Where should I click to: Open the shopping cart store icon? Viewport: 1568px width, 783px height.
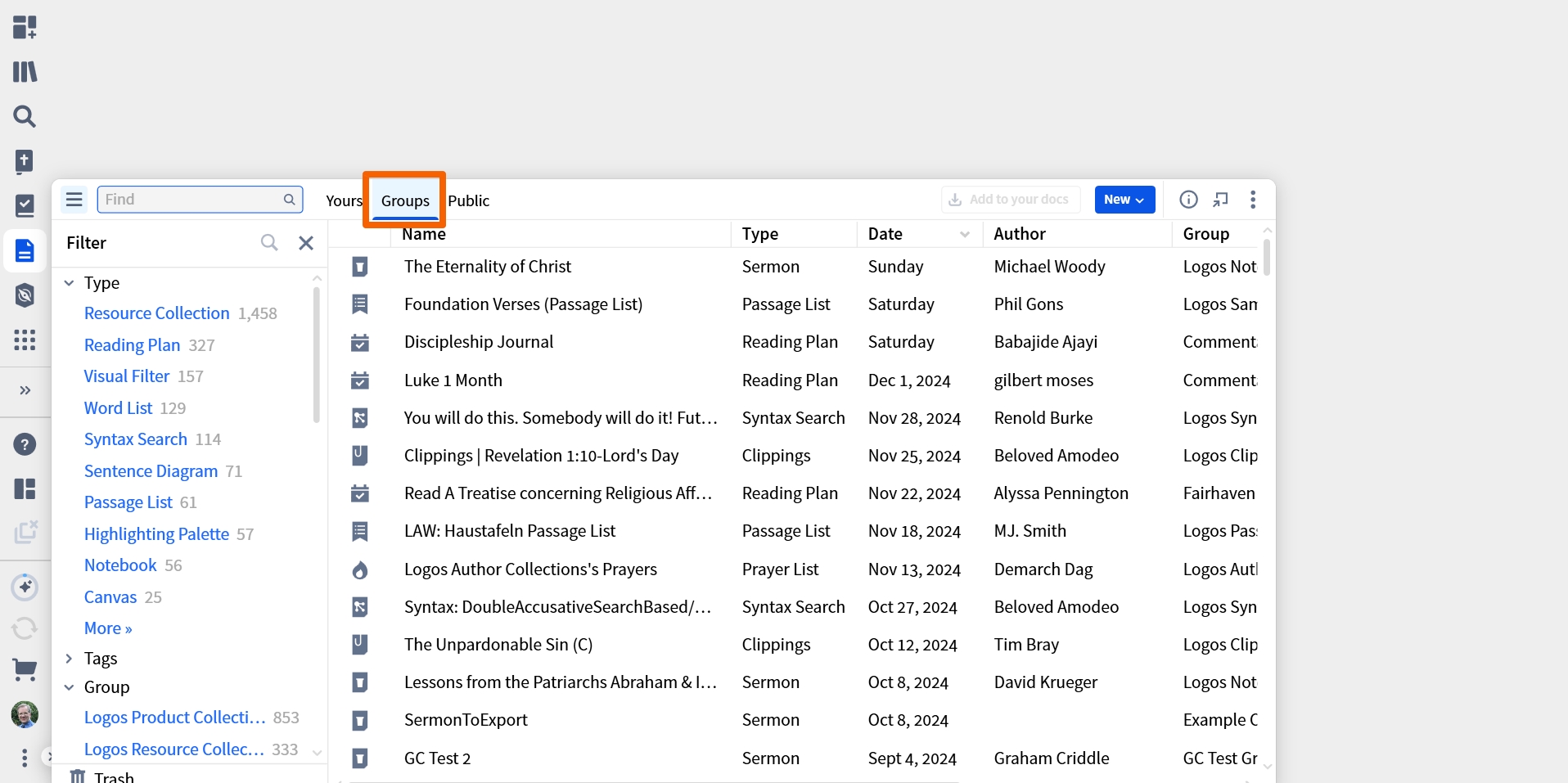click(x=25, y=671)
